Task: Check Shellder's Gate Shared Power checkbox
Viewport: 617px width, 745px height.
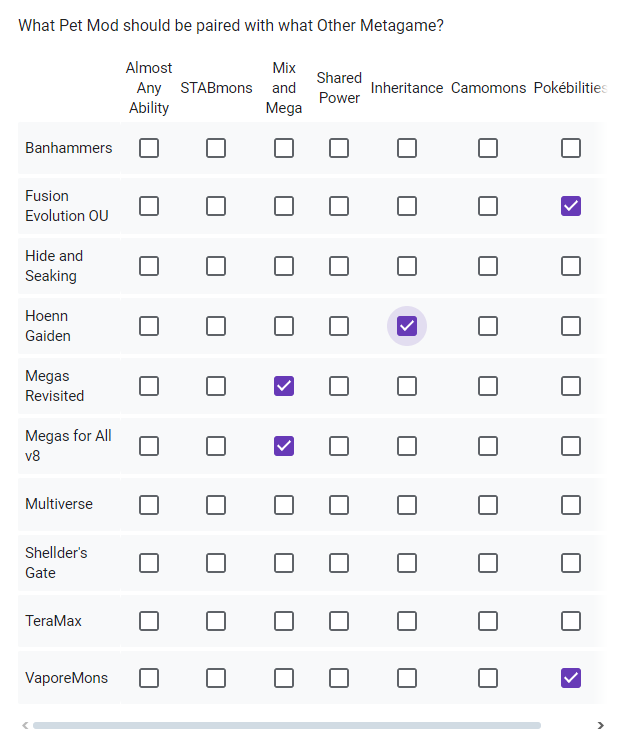Action: click(x=339, y=563)
